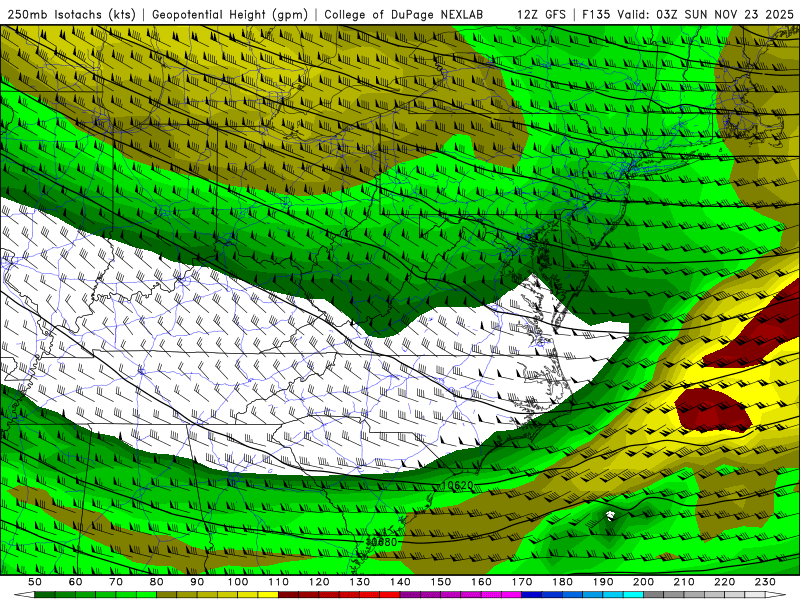Click the 150 value on the color scale
The image size is (800, 600).
click(x=441, y=582)
